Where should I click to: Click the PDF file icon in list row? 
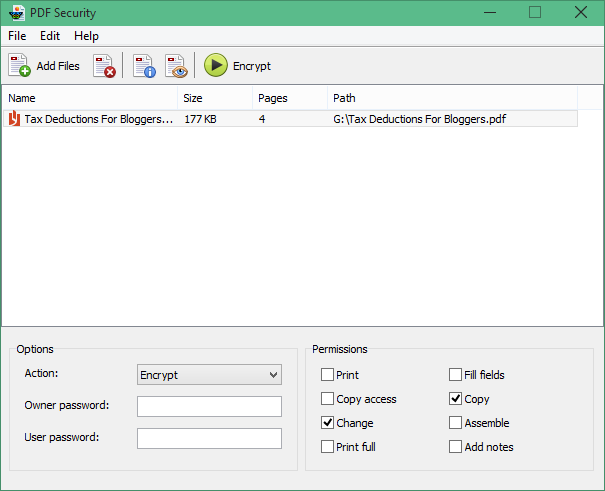point(14,119)
